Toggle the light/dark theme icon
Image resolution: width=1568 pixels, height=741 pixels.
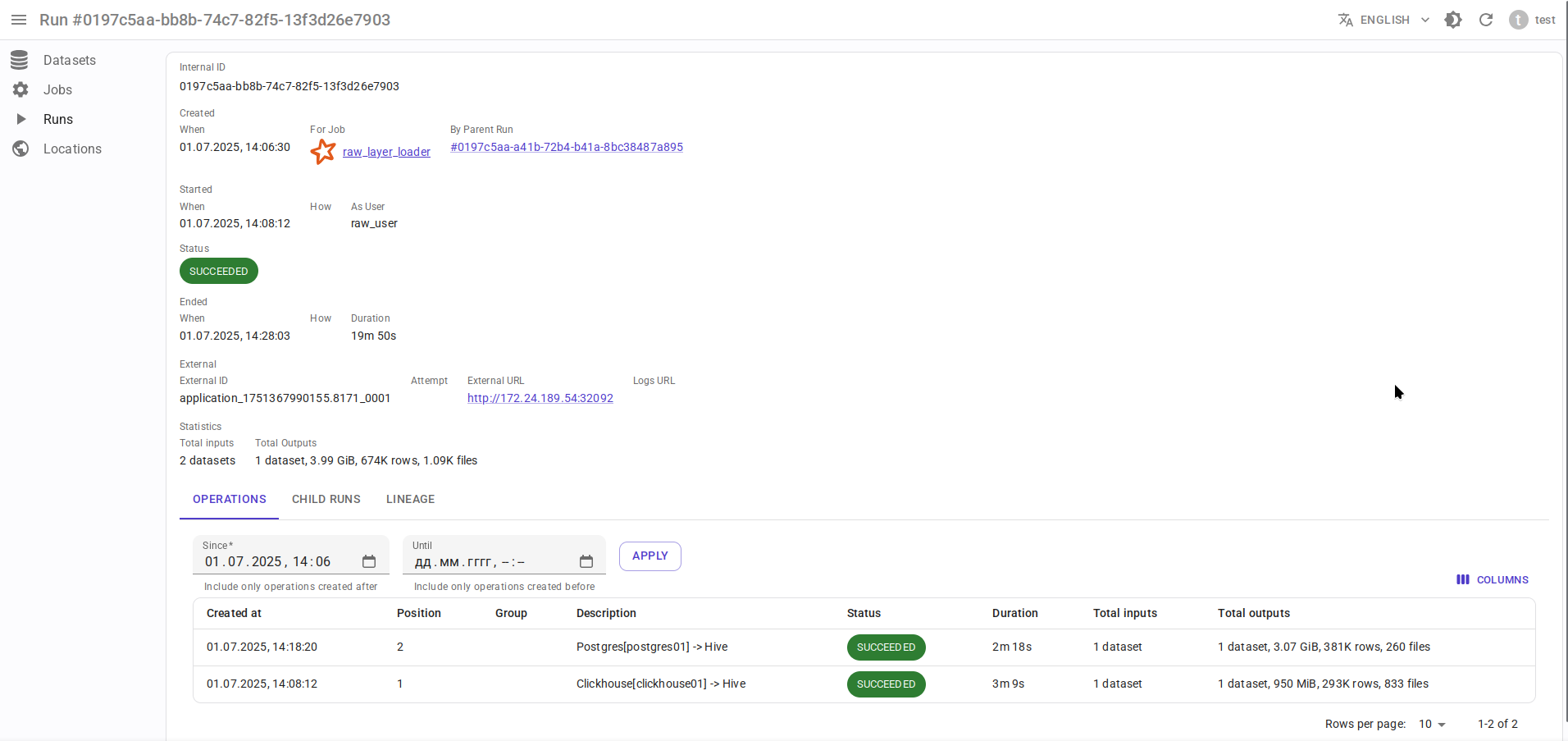coord(1453,20)
